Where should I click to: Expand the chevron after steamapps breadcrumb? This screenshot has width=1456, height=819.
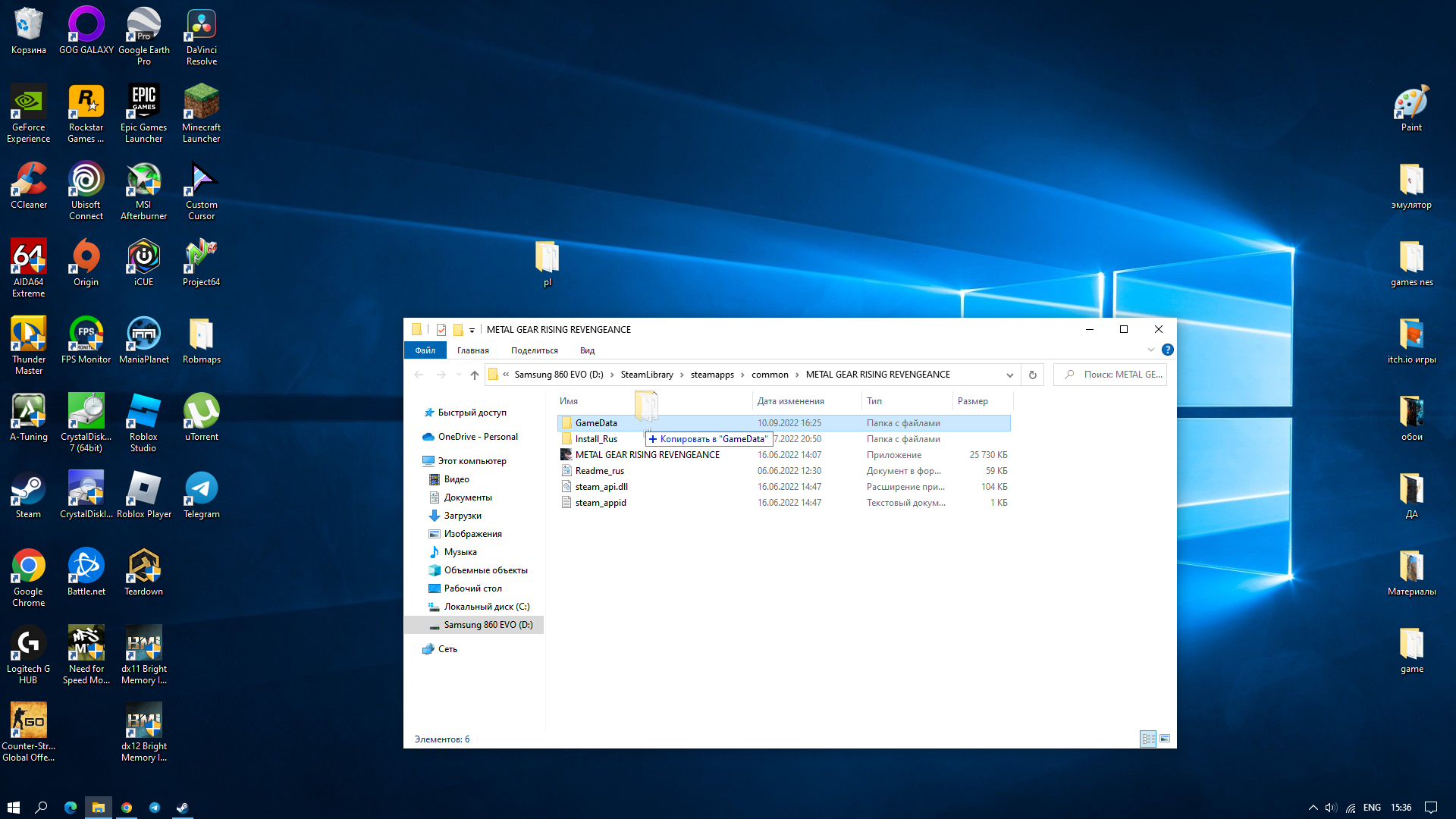coord(742,375)
